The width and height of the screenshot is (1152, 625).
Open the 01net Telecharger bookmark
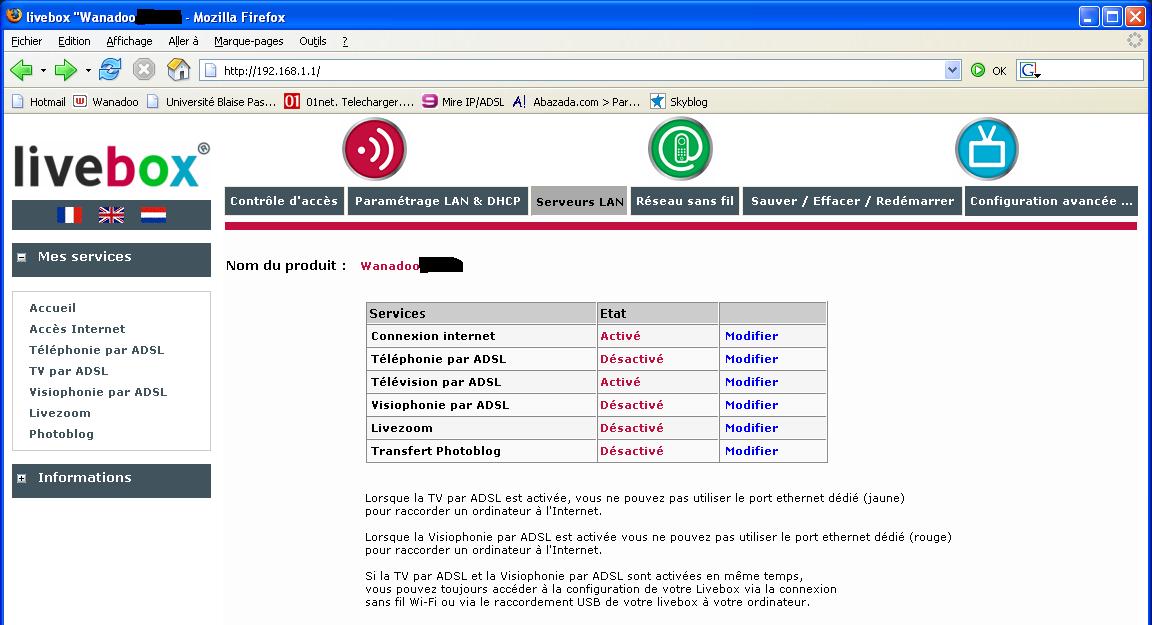[x=350, y=102]
